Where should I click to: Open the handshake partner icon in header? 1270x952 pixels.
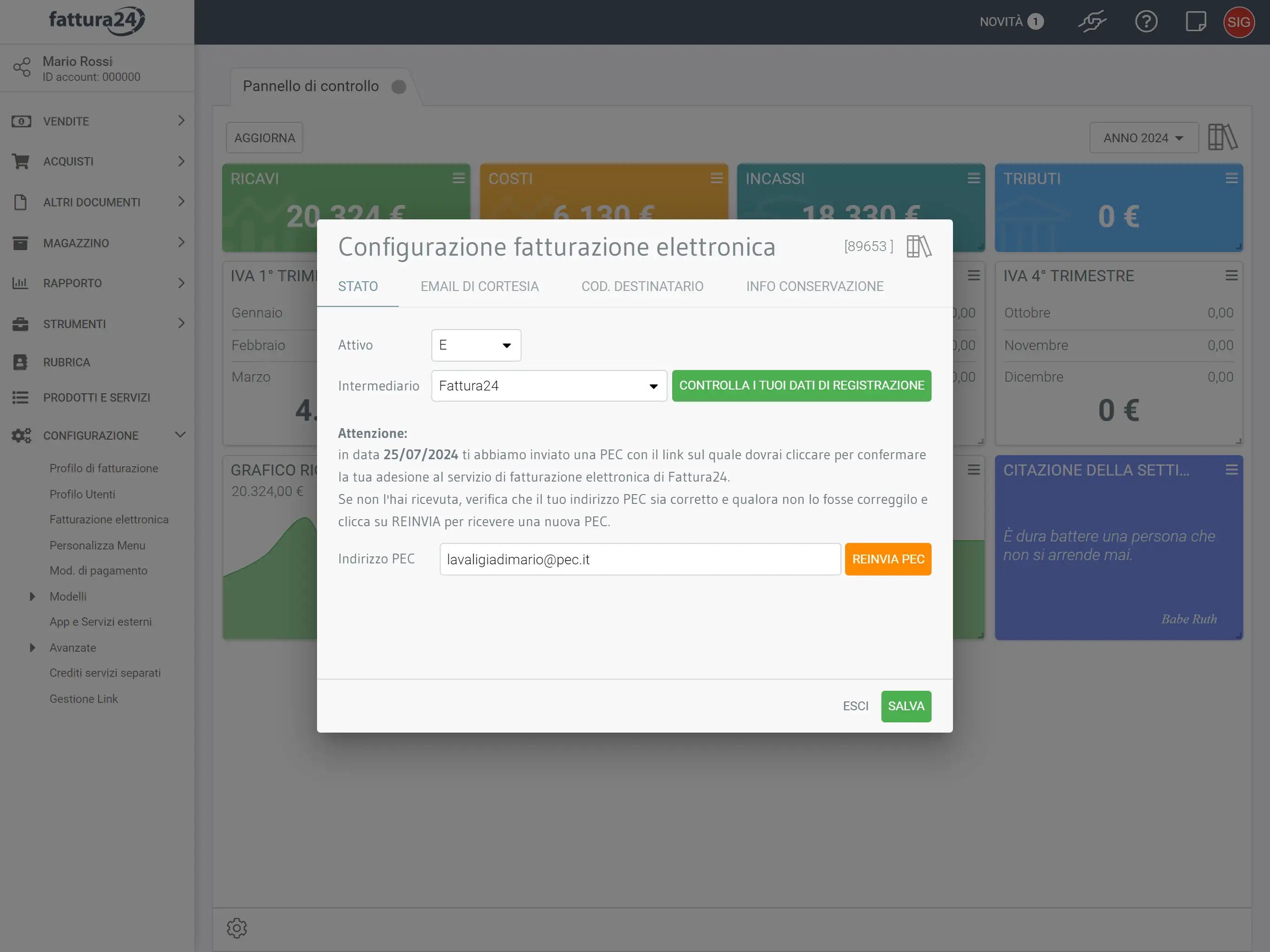click(1091, 22)
